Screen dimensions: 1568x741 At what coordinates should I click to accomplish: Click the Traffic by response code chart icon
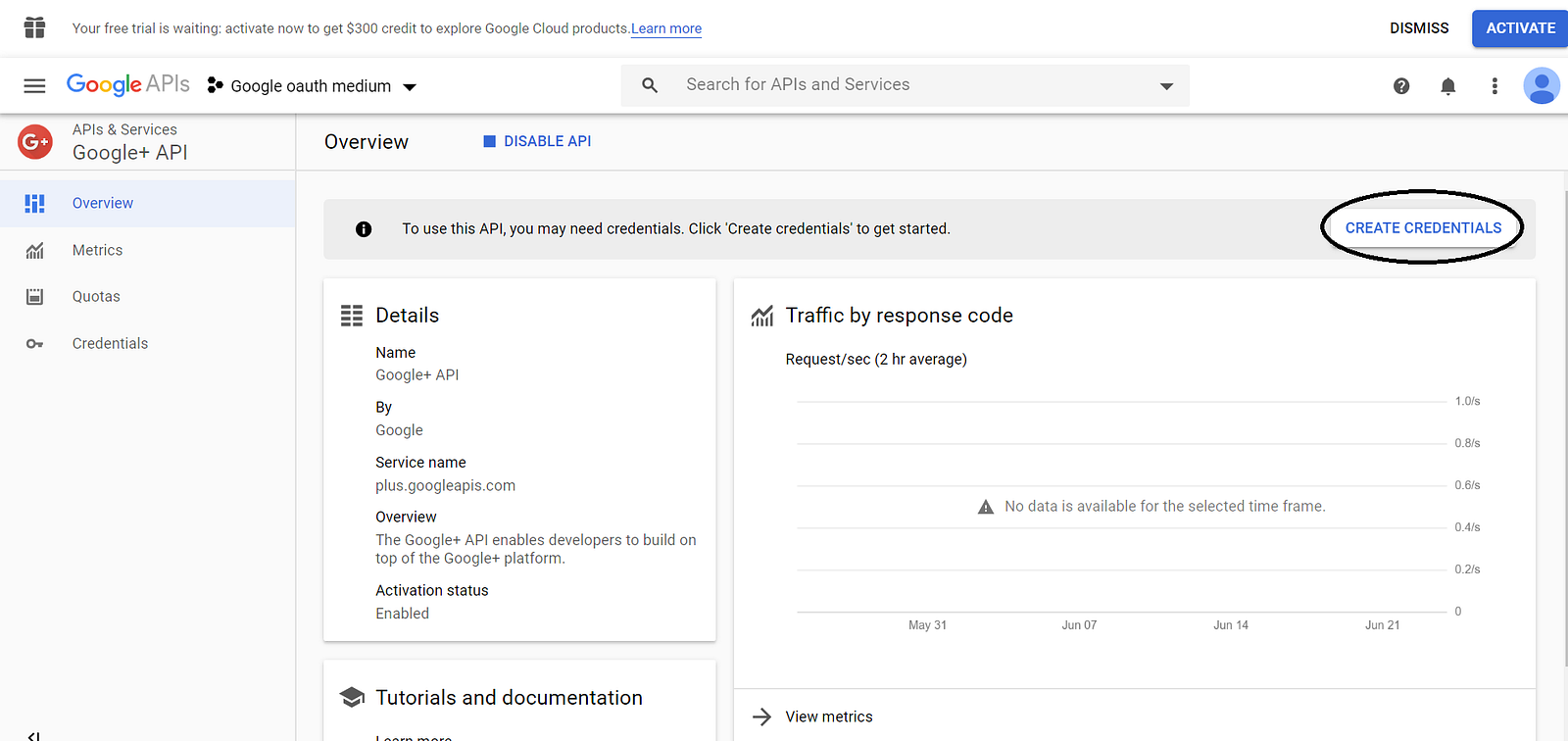pos(761,317)
